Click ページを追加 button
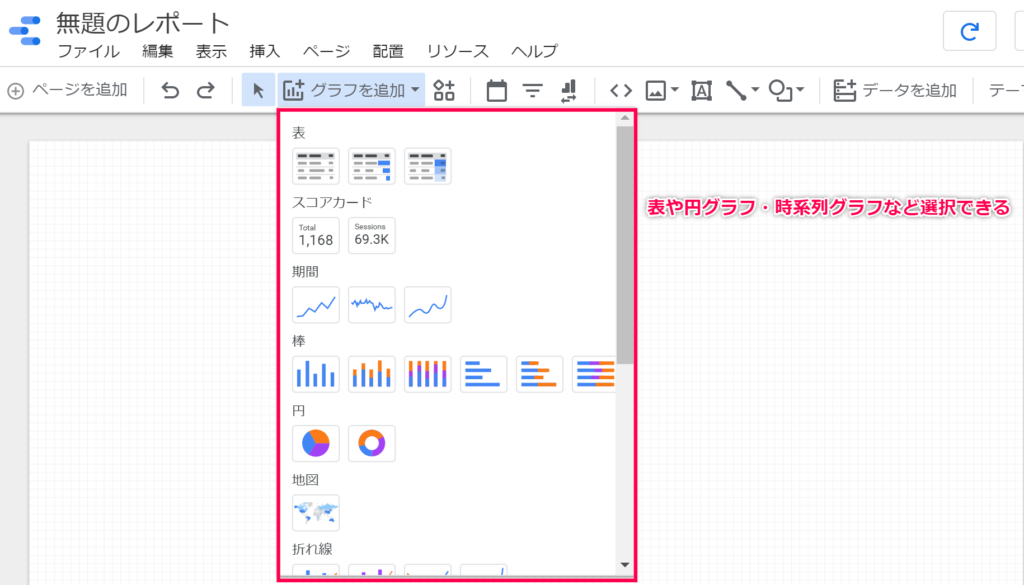Viewport: 1024px width, 585px height. tap(67, 90)
